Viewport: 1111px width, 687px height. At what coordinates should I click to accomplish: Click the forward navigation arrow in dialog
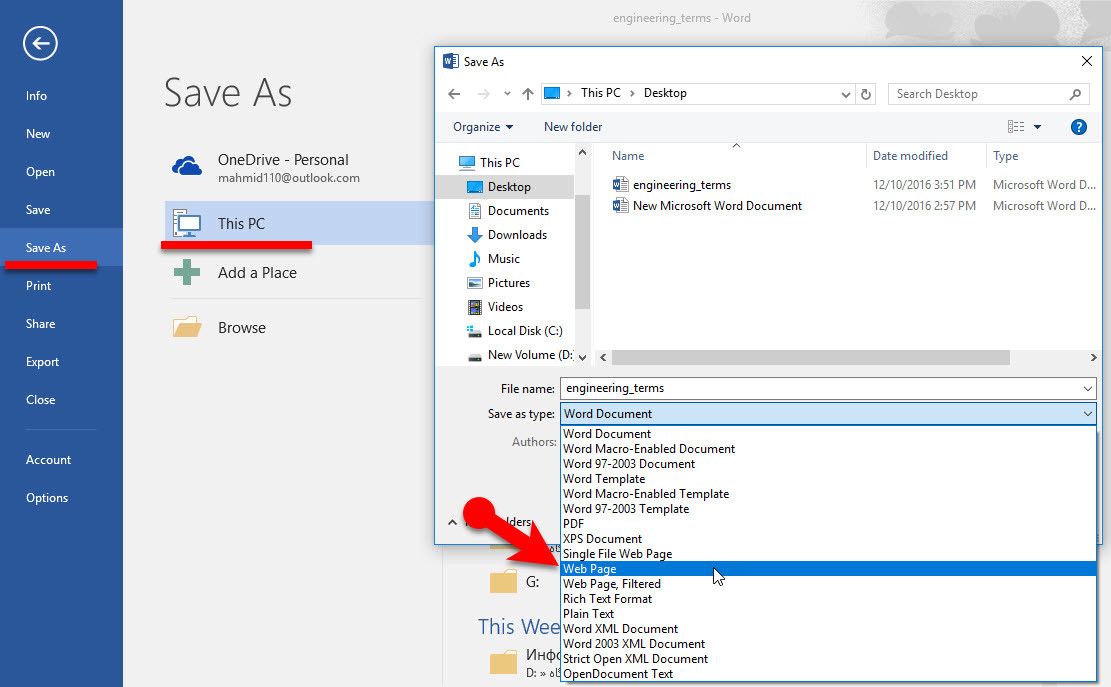483,93
